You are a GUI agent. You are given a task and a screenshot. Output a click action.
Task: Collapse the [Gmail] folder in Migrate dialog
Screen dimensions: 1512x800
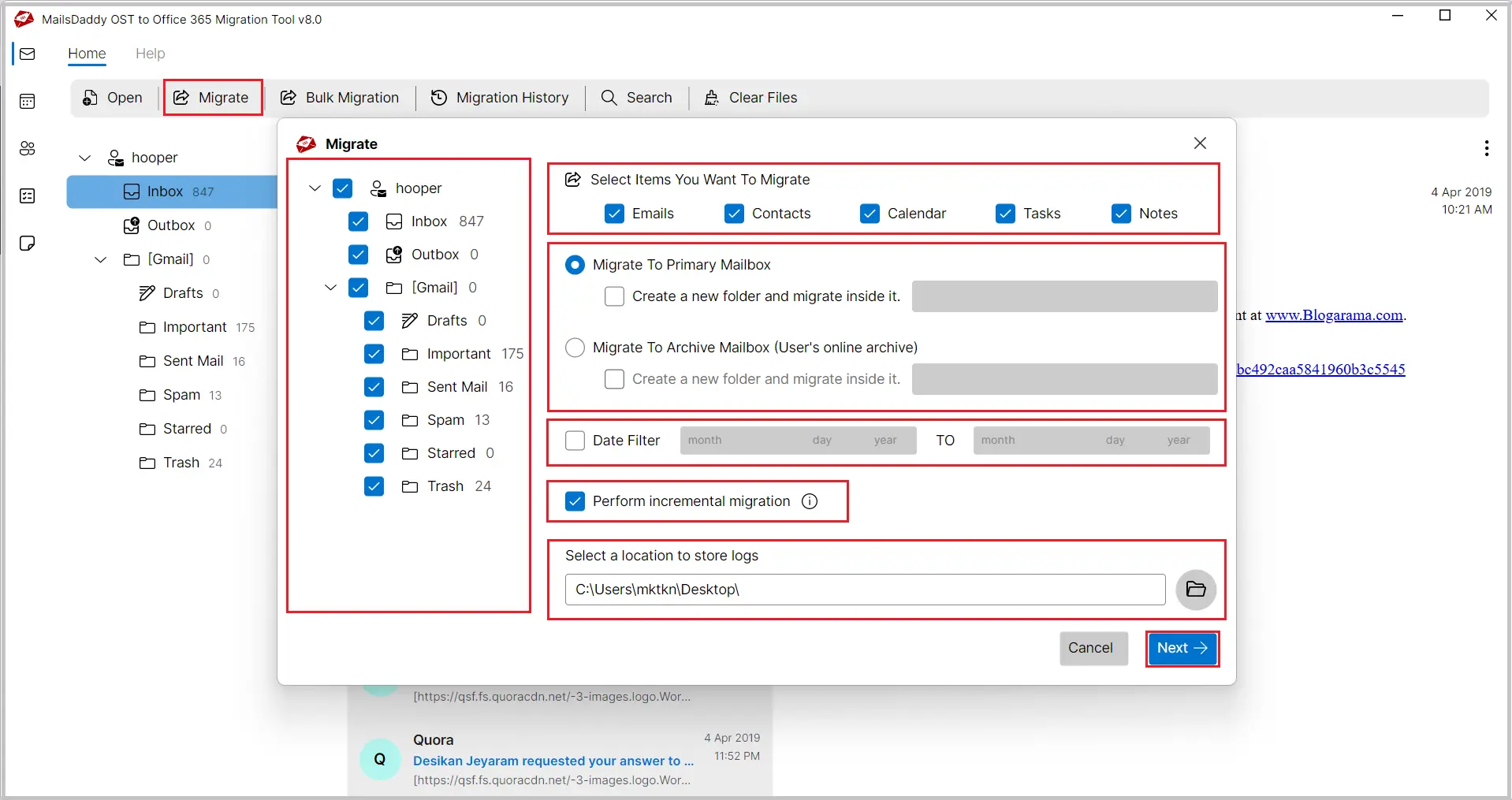coord(331,288)
